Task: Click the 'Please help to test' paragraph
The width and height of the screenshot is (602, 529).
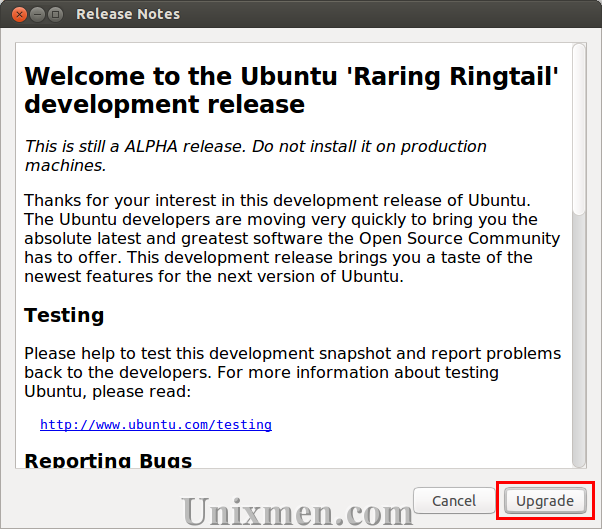Action: pyautogui.click(x=293, y=372)
